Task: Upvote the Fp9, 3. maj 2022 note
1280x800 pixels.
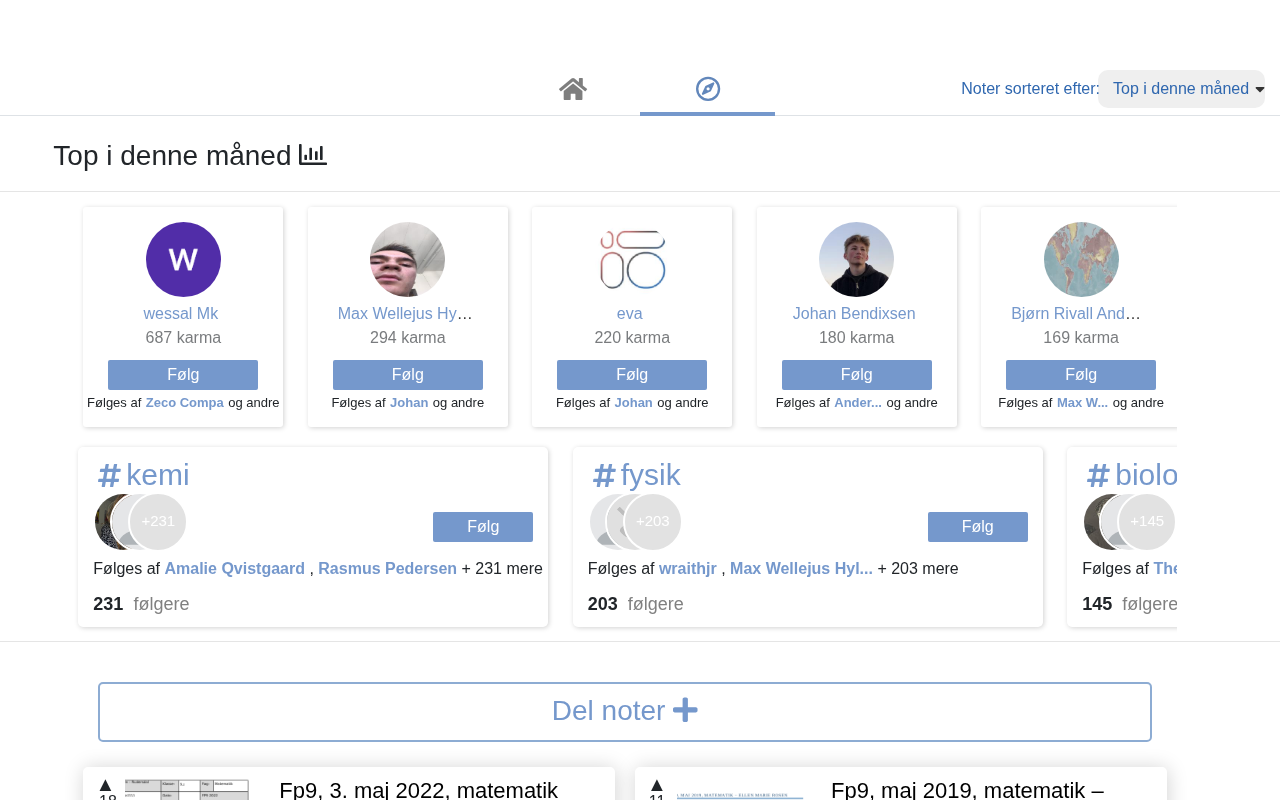Action: [x=106, y=785]
